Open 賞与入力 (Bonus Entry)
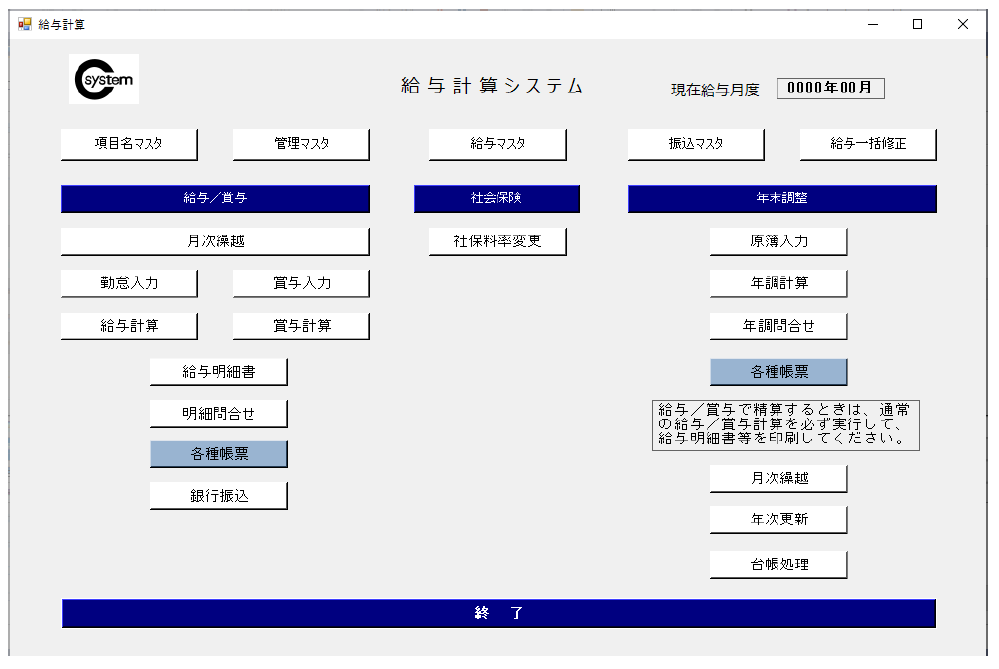The width and height of the screenshot is (999, 669). click(299, 283)
